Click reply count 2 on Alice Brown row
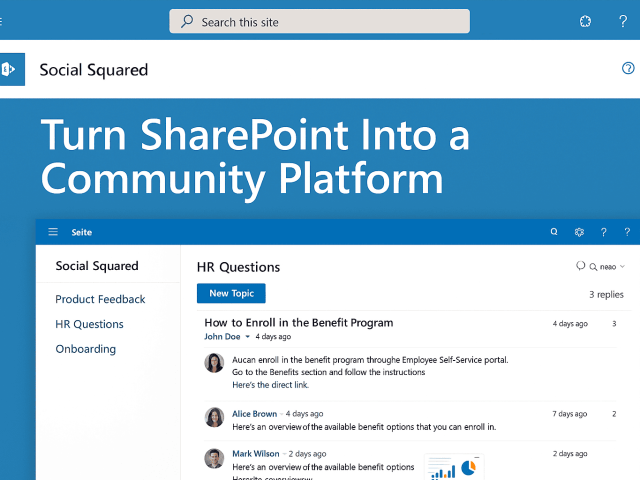The image size is (640, 480). [614, 414]
